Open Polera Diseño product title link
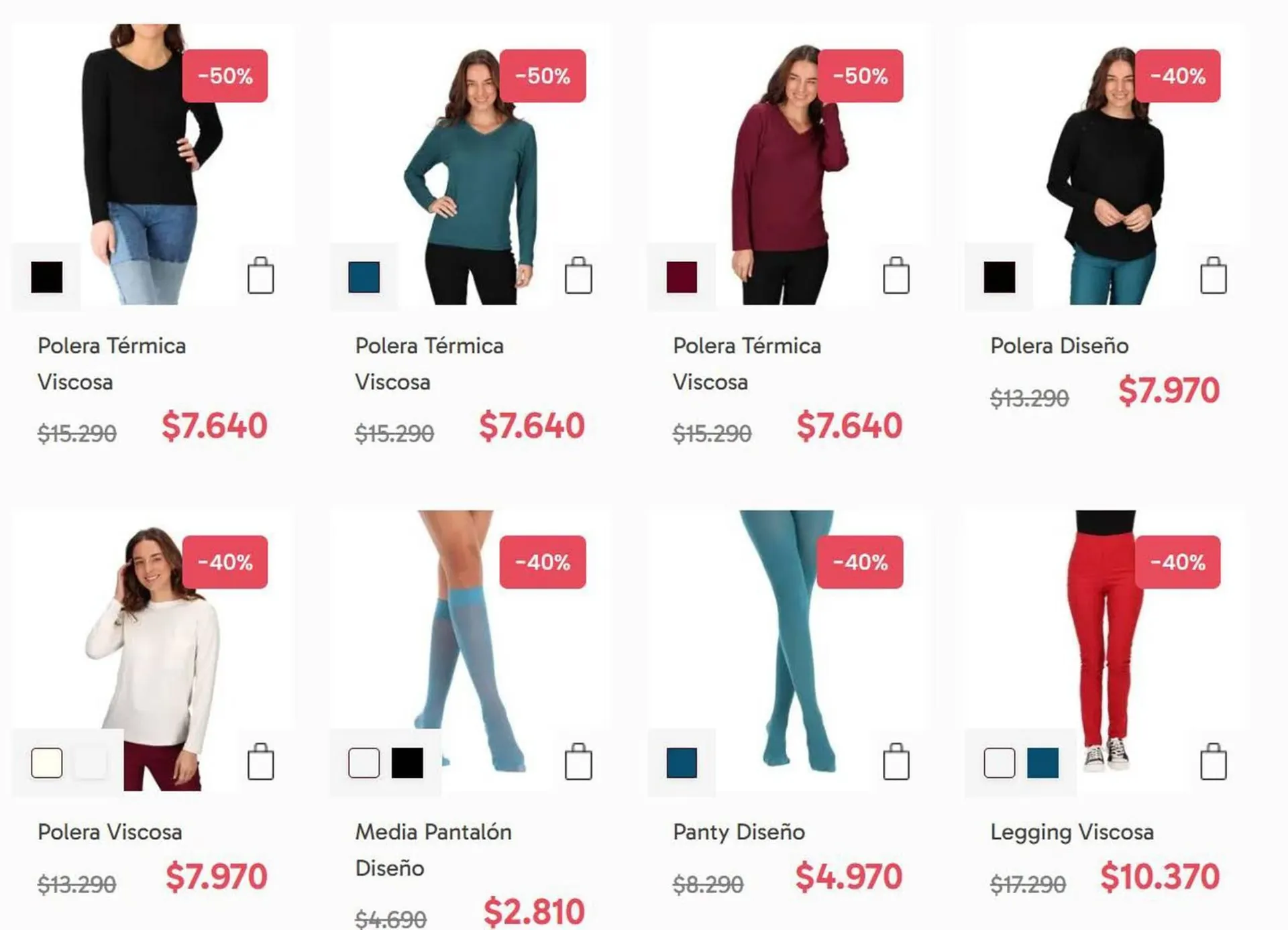This screenshot has height=930, width=1288. click(1059, 346)
